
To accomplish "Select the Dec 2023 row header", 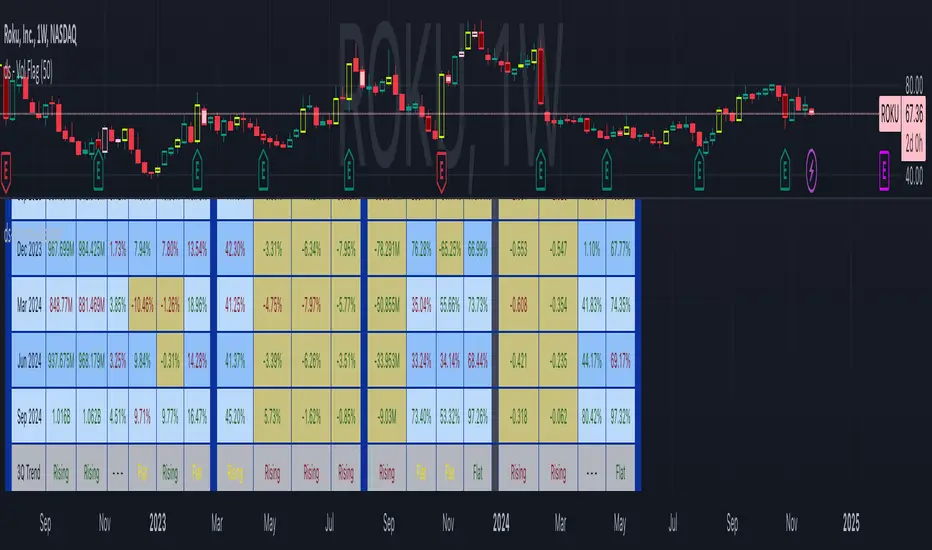I will (x=29, y=249).
